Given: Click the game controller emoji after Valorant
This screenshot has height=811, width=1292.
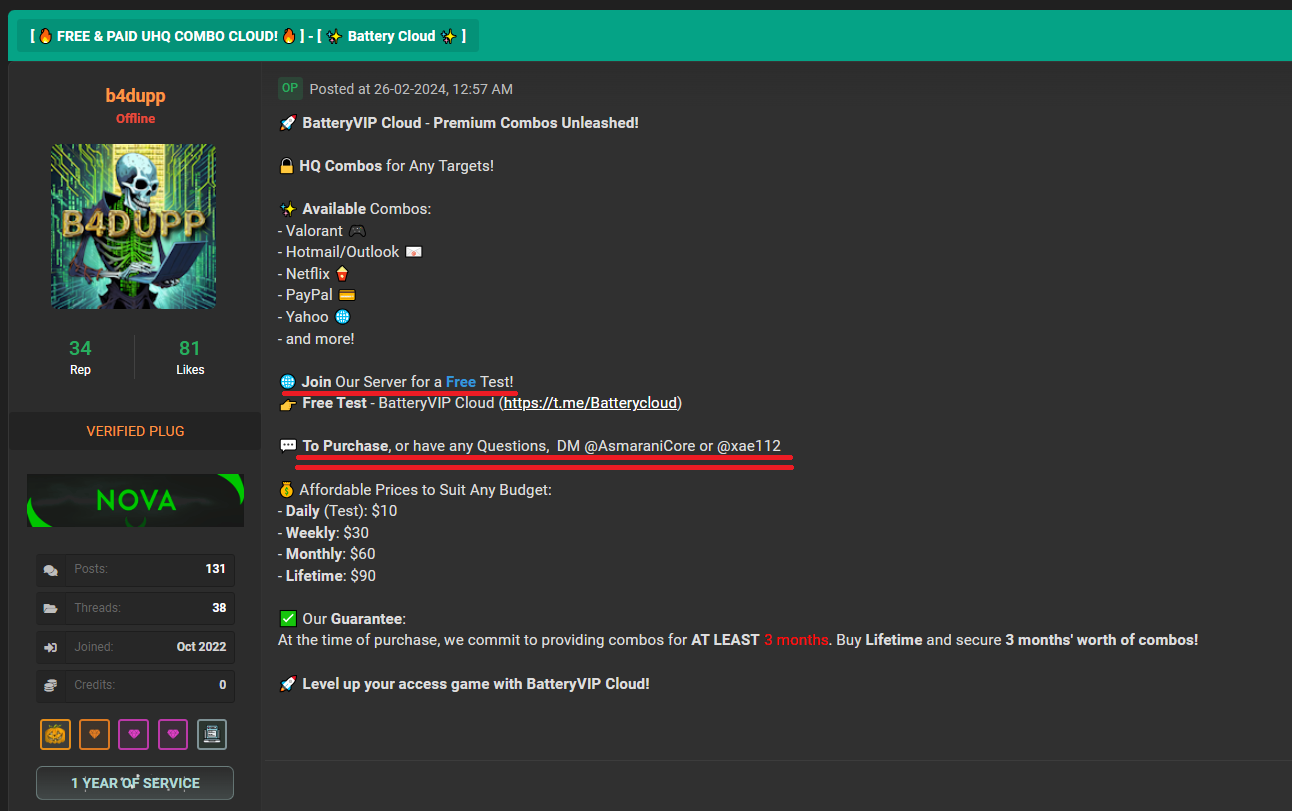Looking at the screenshot, I should [x=357, y=231].
